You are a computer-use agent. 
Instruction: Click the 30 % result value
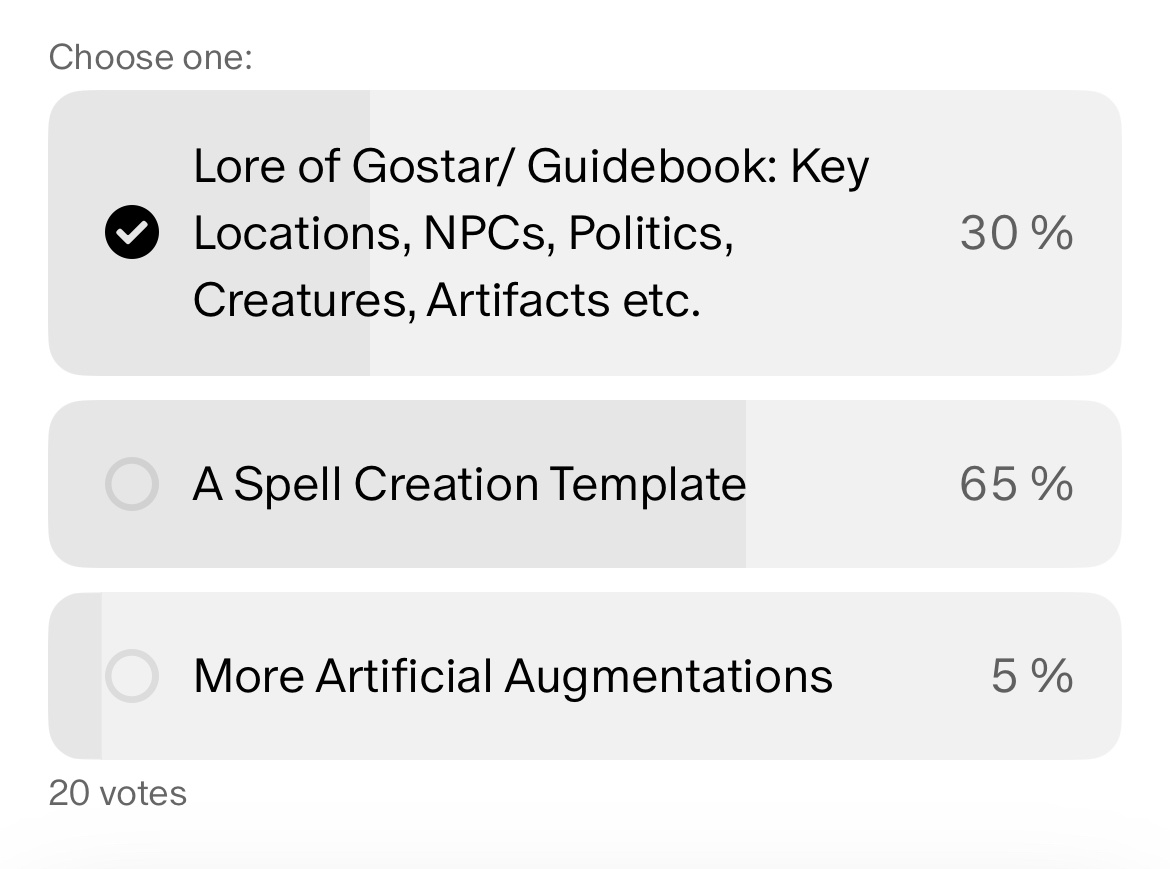click(1016, 233)
